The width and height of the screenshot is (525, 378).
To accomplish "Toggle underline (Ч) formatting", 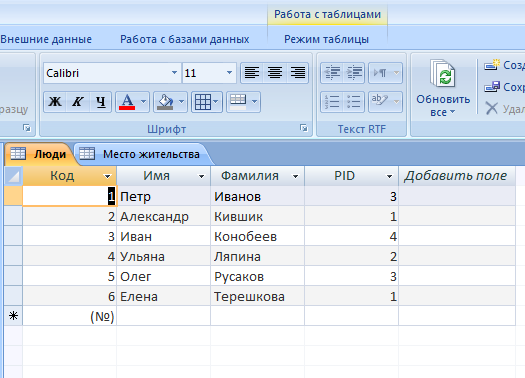I will click(100, 102).
